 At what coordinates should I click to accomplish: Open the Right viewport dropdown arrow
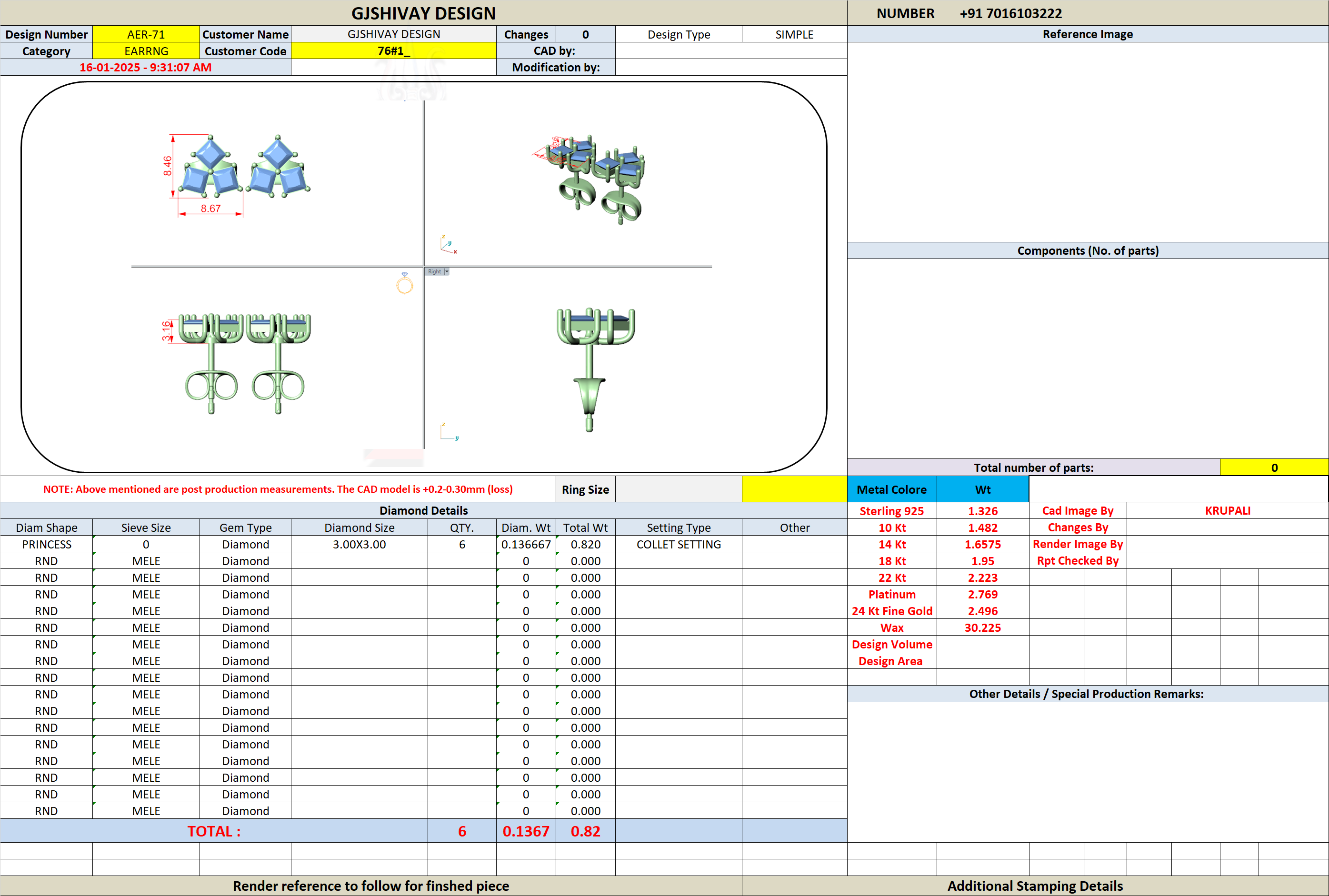tap(447, 271)
